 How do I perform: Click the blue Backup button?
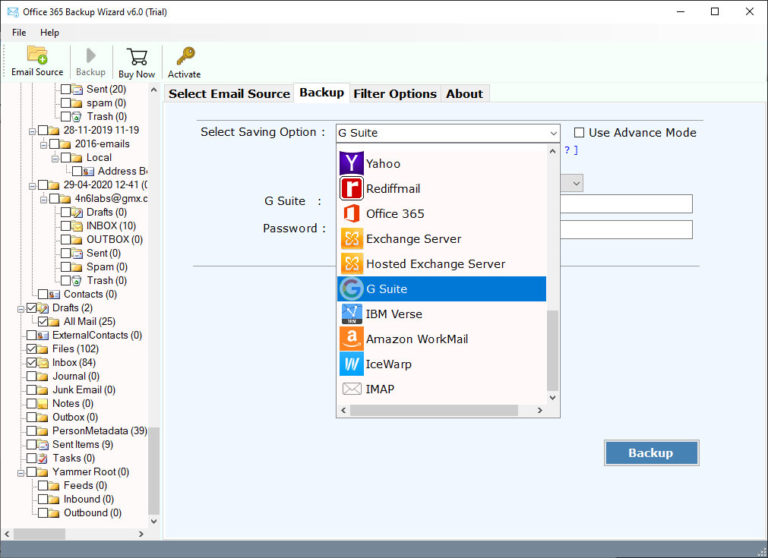click(x=651, y=453)
